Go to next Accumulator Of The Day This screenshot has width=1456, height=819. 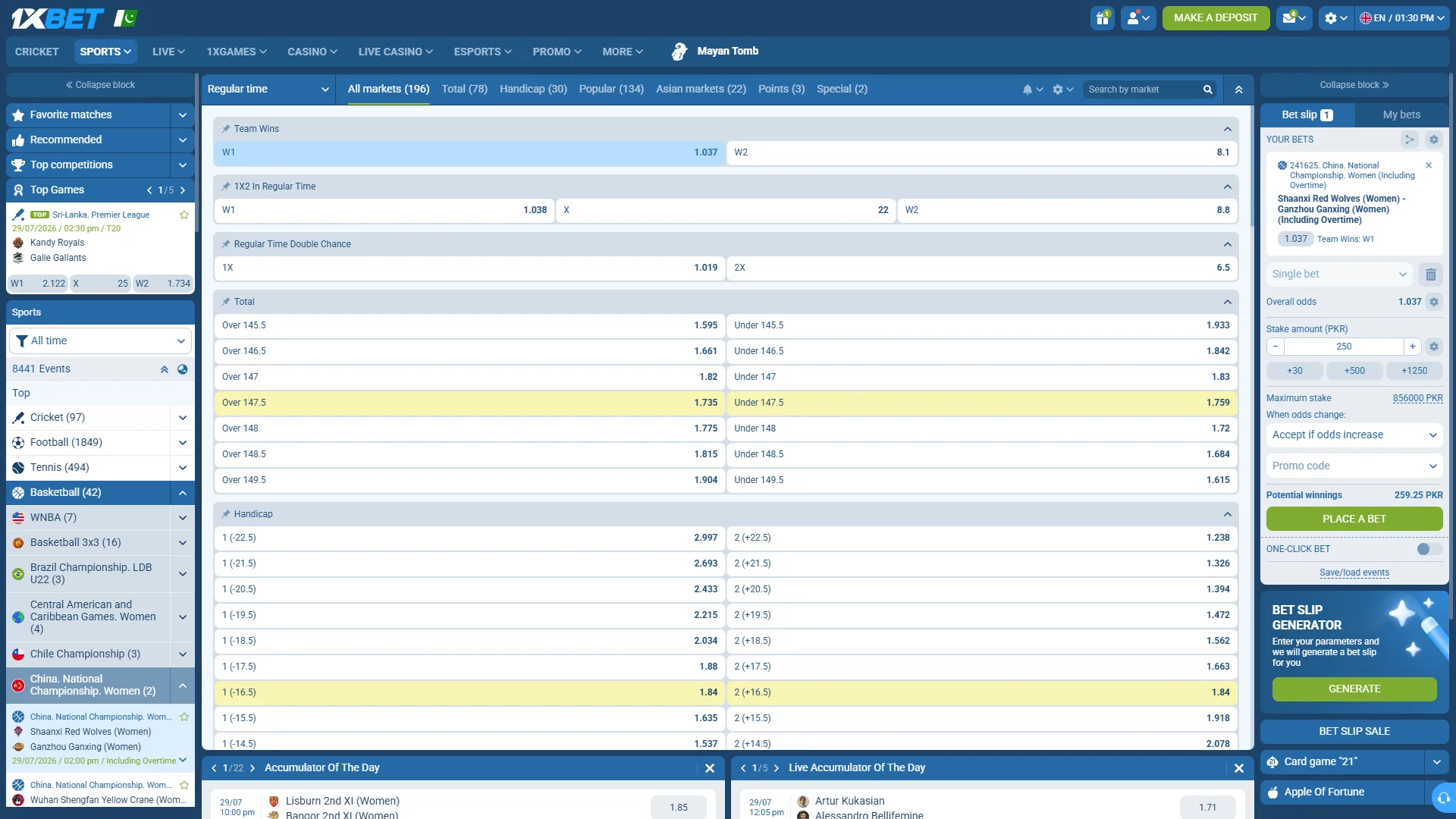253,768
